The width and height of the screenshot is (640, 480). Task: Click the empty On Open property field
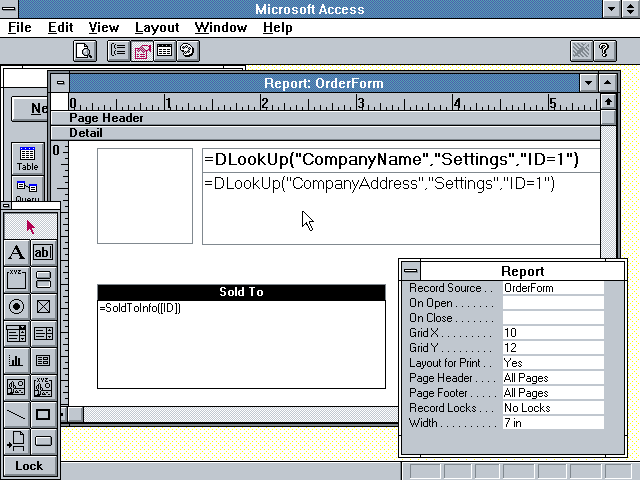pyautogui.click(x=553, y=303)
